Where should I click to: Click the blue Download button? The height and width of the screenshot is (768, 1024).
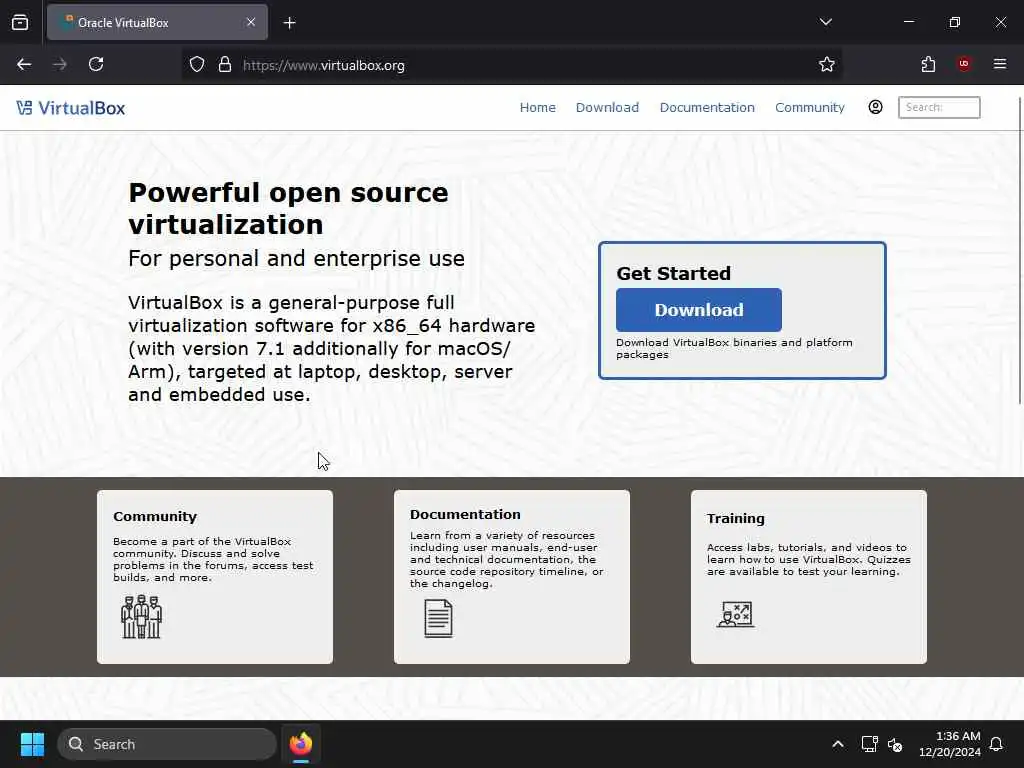[699, 310]
